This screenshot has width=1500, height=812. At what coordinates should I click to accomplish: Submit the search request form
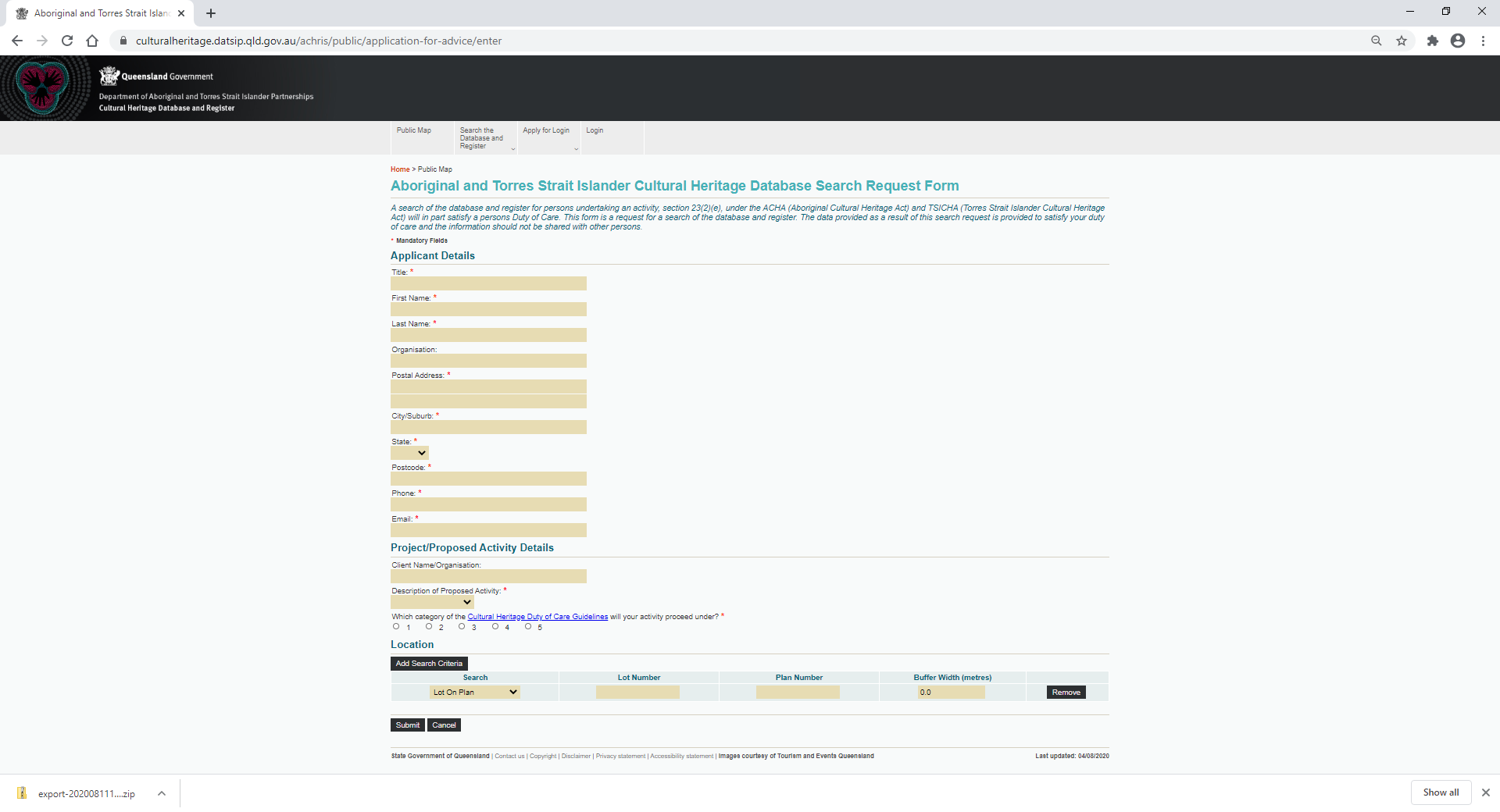408,725
